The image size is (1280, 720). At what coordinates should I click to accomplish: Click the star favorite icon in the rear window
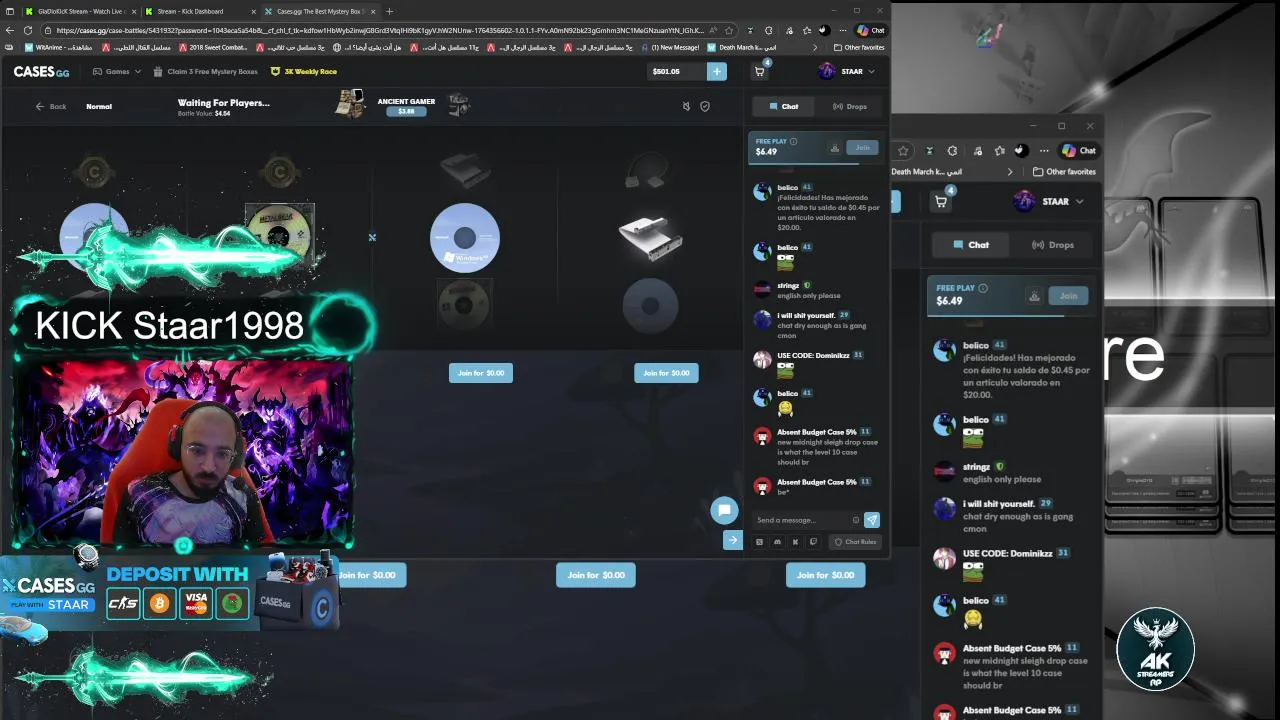point(903,151)
